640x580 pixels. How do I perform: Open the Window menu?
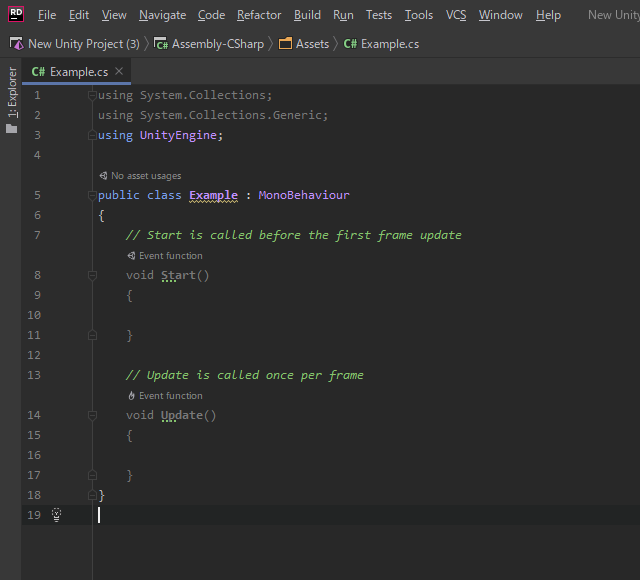click(500, 15)
